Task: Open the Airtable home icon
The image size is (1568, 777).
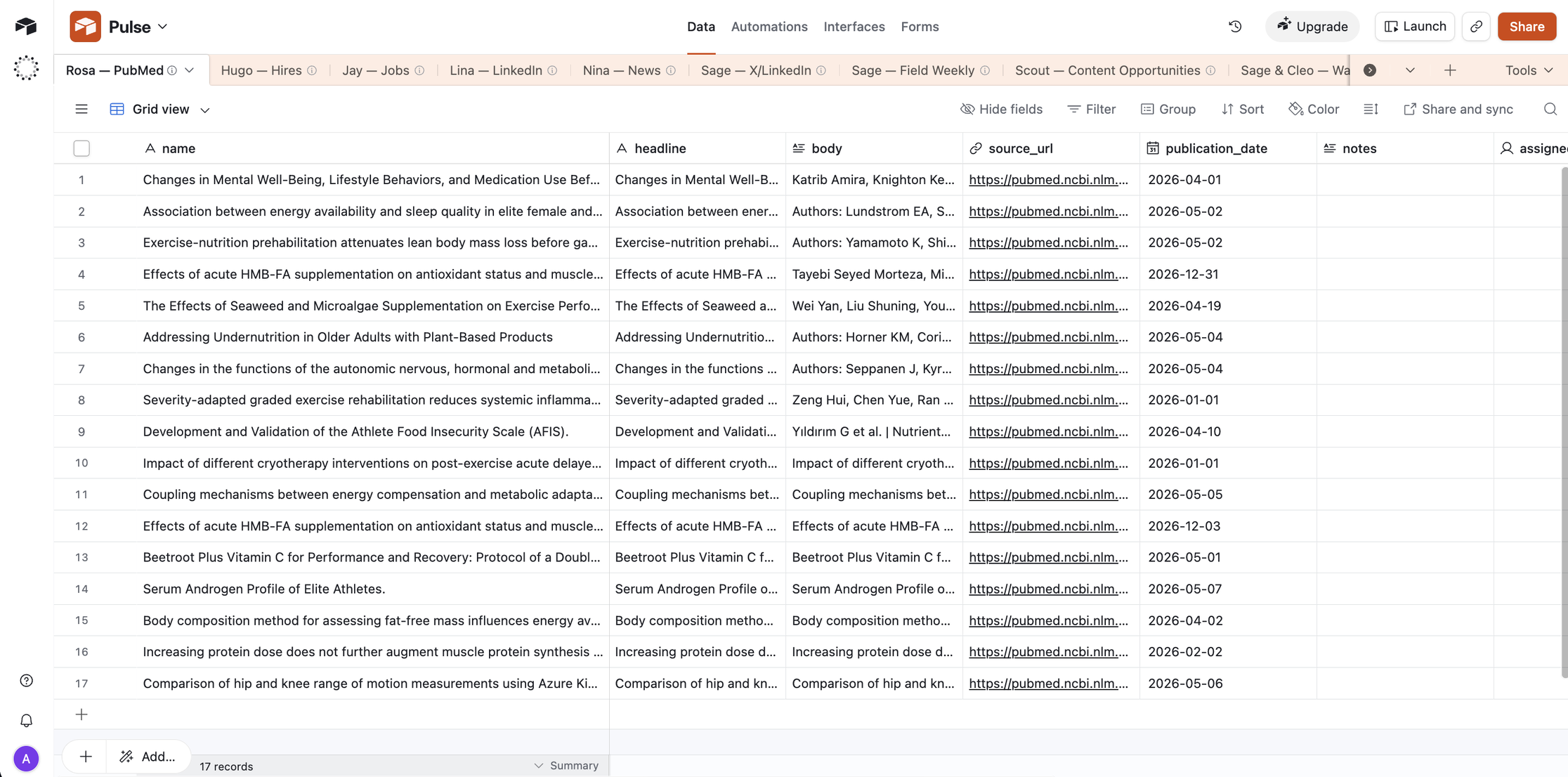Action: [x=26, y=27]
